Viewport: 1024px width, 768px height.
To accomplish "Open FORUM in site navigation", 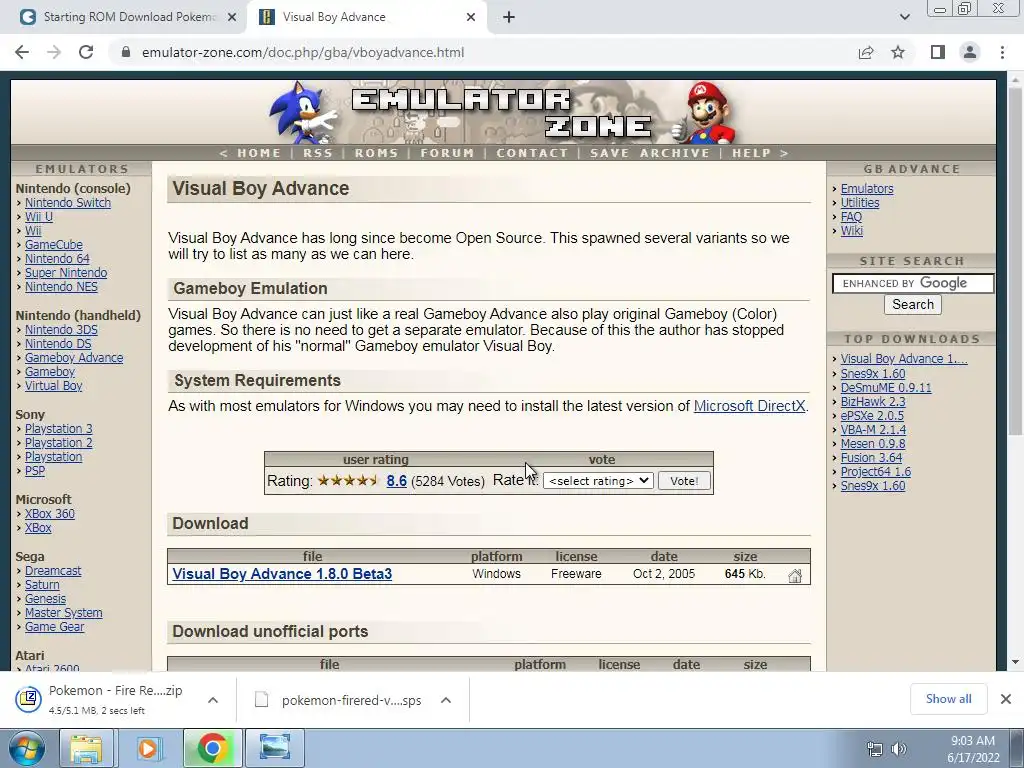I will (447, 153).
